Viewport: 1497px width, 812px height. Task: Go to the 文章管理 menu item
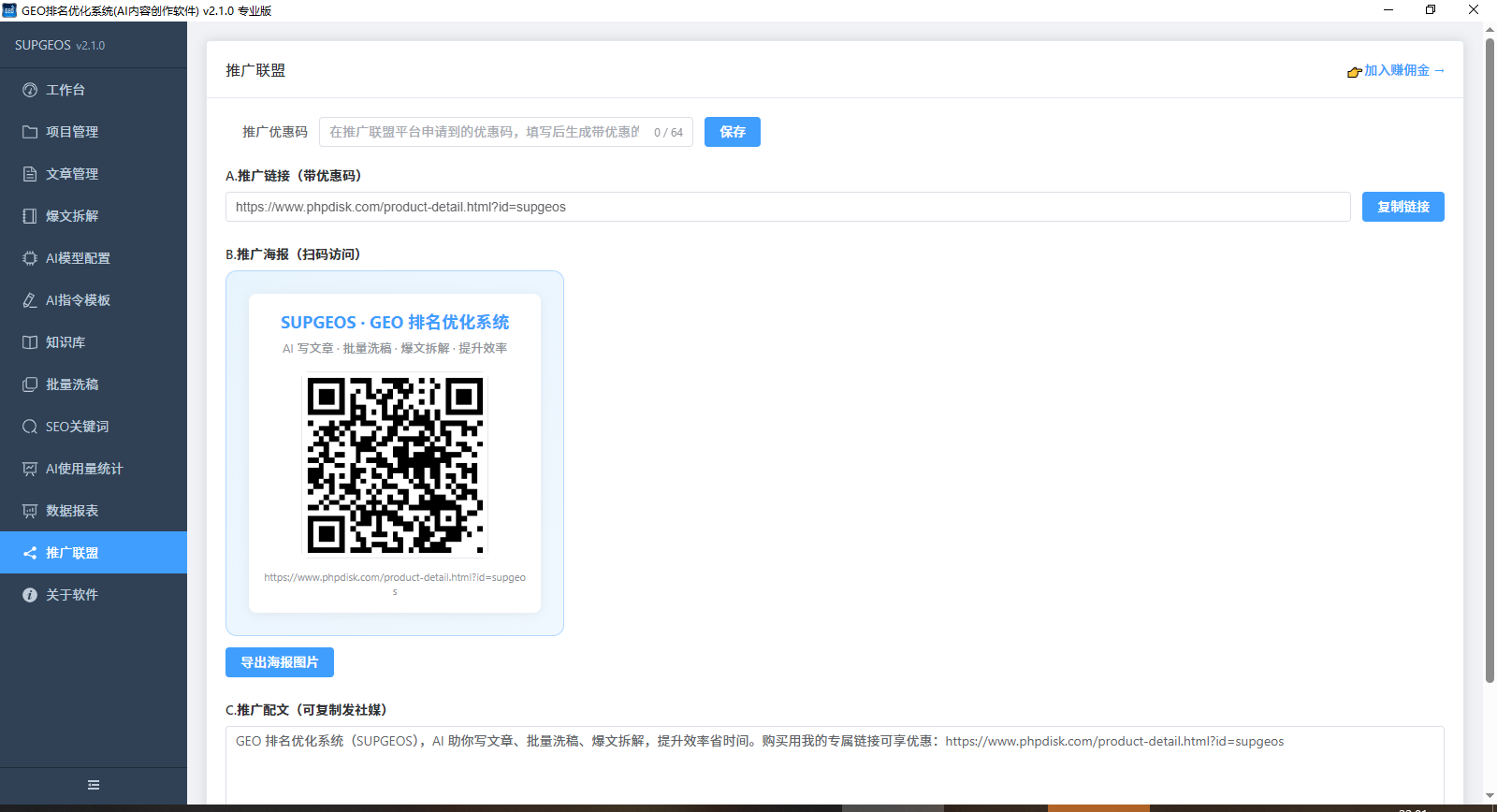94,174
